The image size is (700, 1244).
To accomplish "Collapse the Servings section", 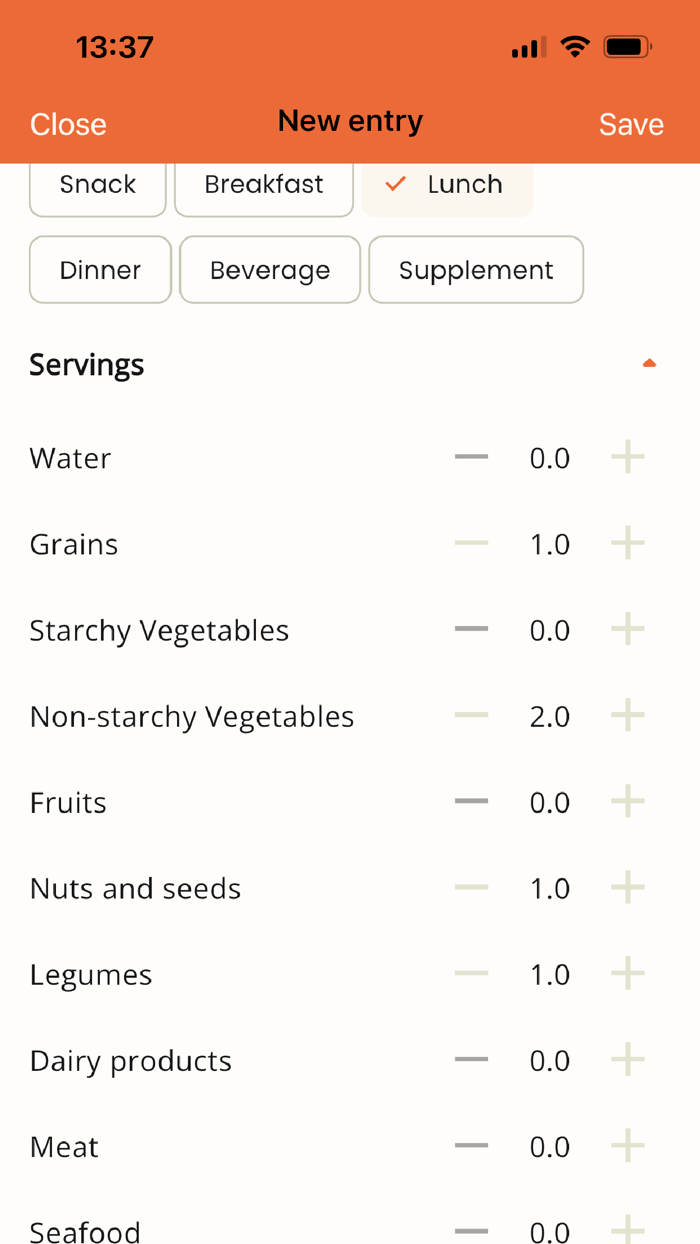I will (x=649, y=363).
